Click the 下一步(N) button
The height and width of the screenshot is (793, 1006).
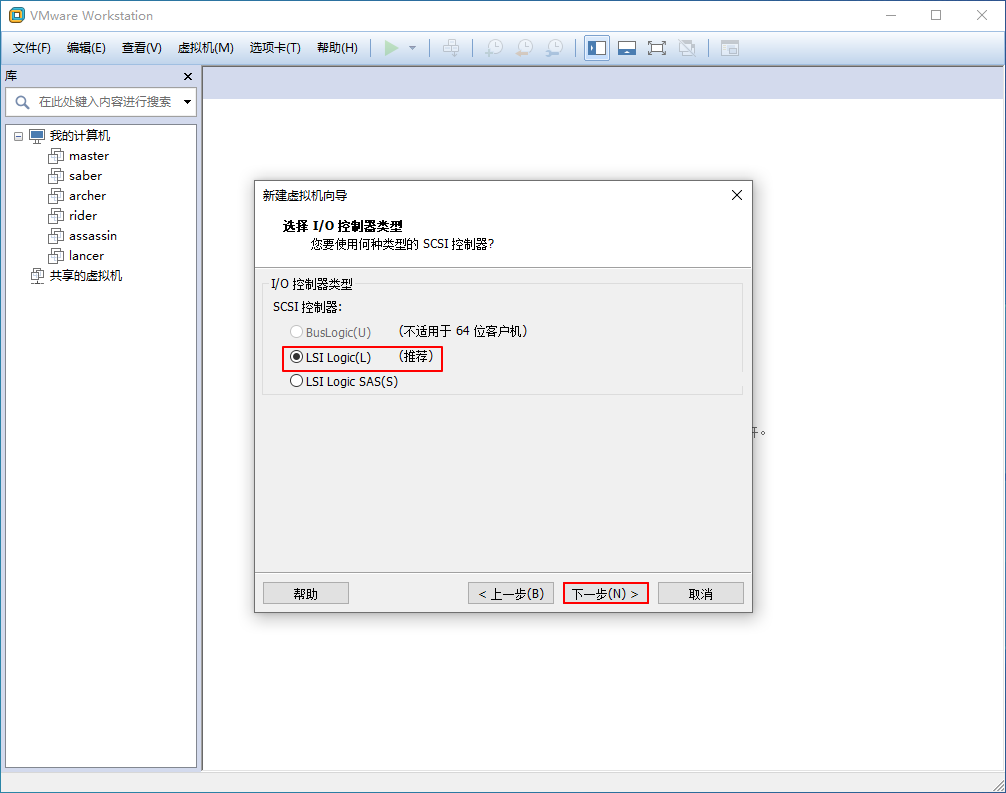click(x=605, y=594)
